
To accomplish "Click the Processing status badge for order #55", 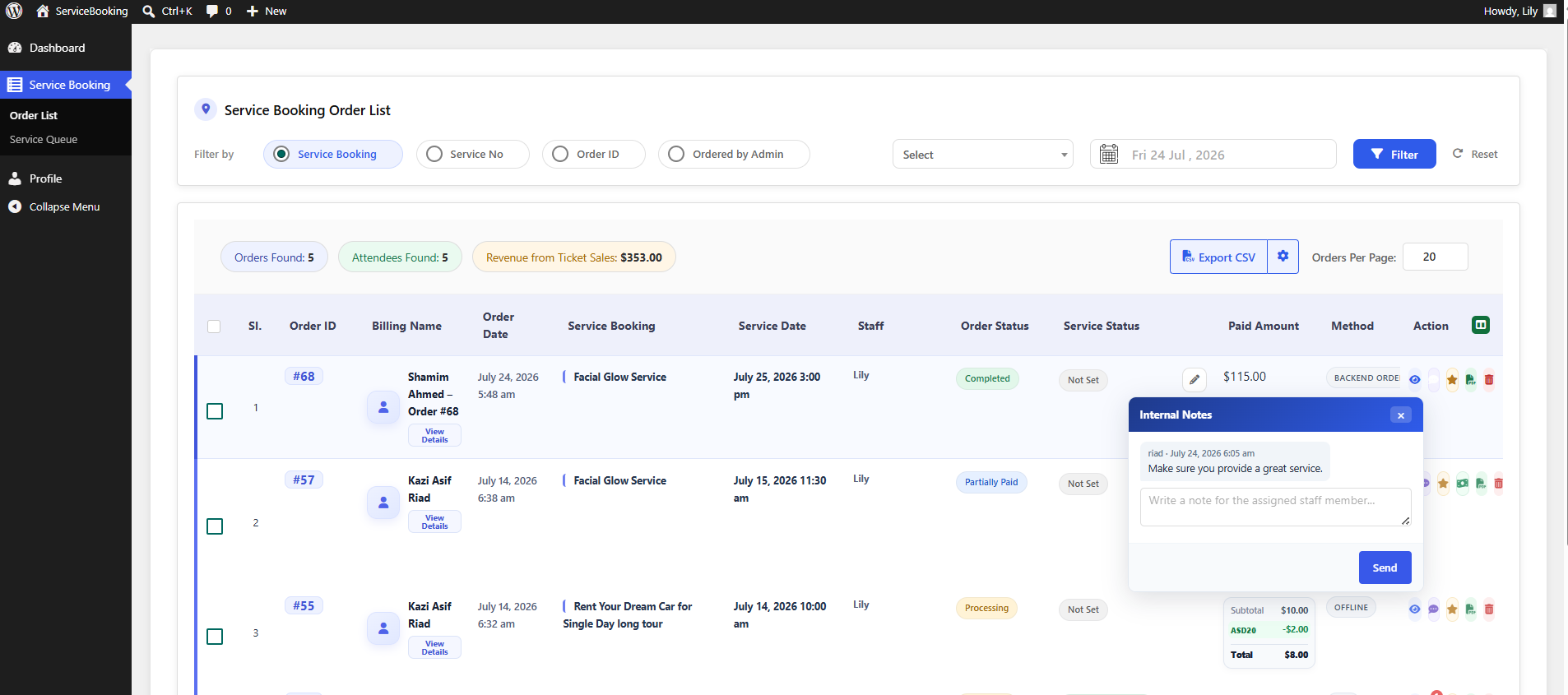I will pos(986,608).
